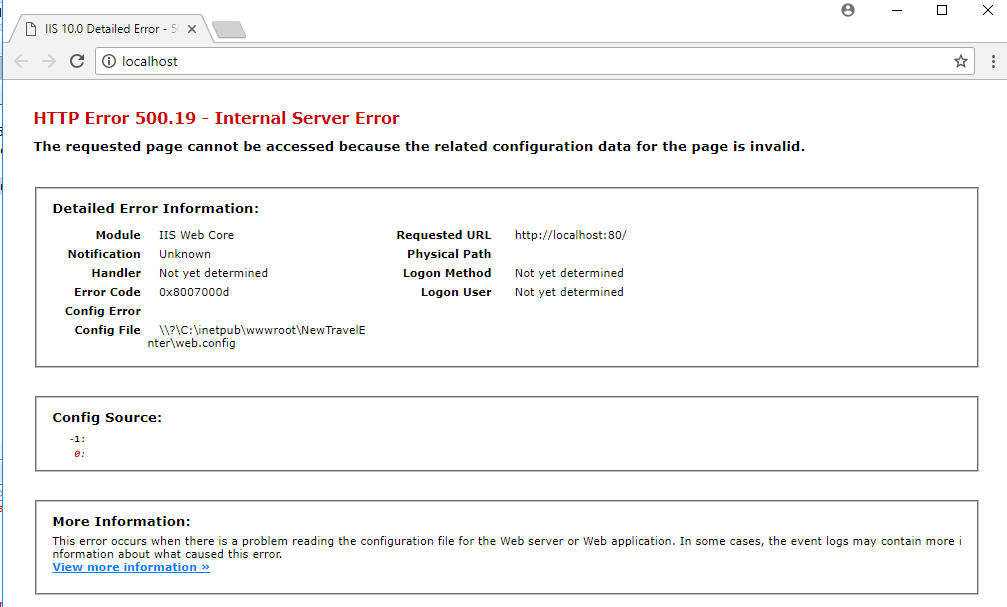Click the Physical Path label

pyautogui.click(x=449, y=254)
